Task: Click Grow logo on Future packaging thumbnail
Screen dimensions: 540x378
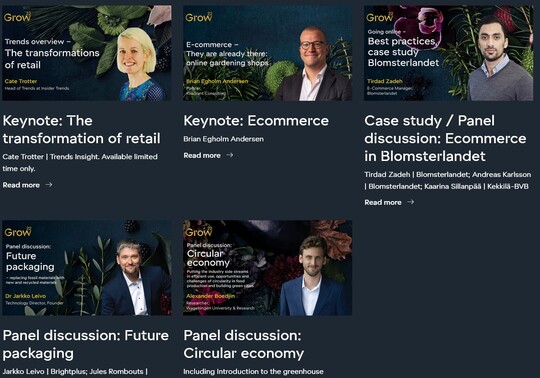Action: point(18,232)
